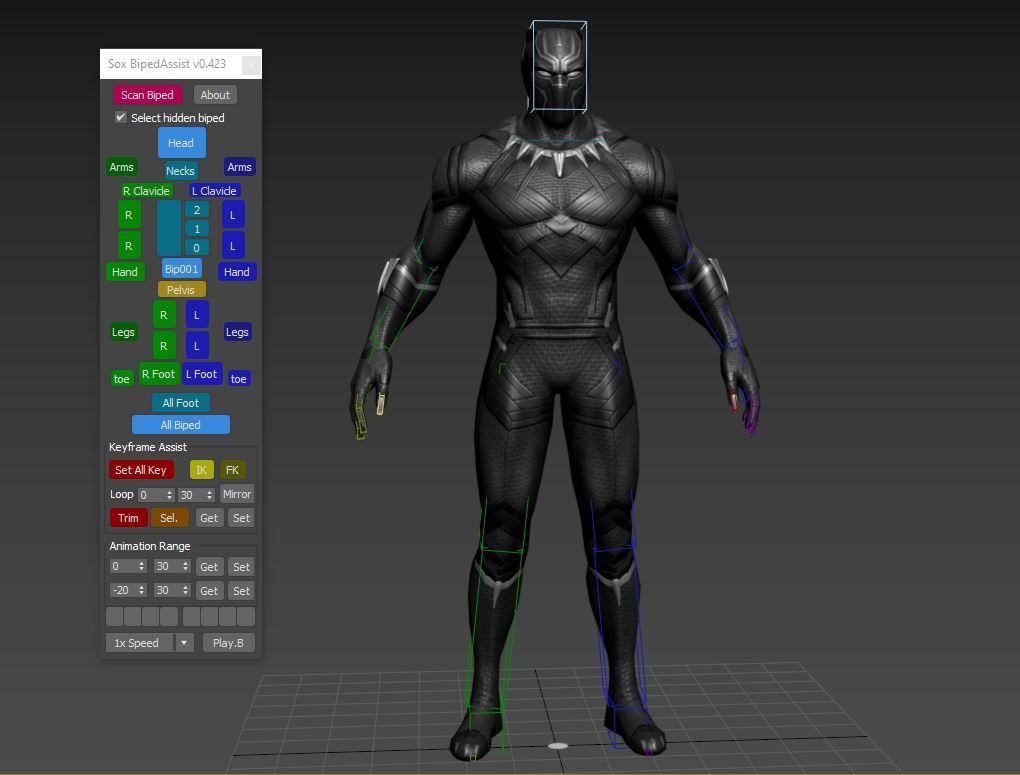The image size is (1020, 775).
Task: Select blue L forearm button above blue Hand
Action: (233, 246)
